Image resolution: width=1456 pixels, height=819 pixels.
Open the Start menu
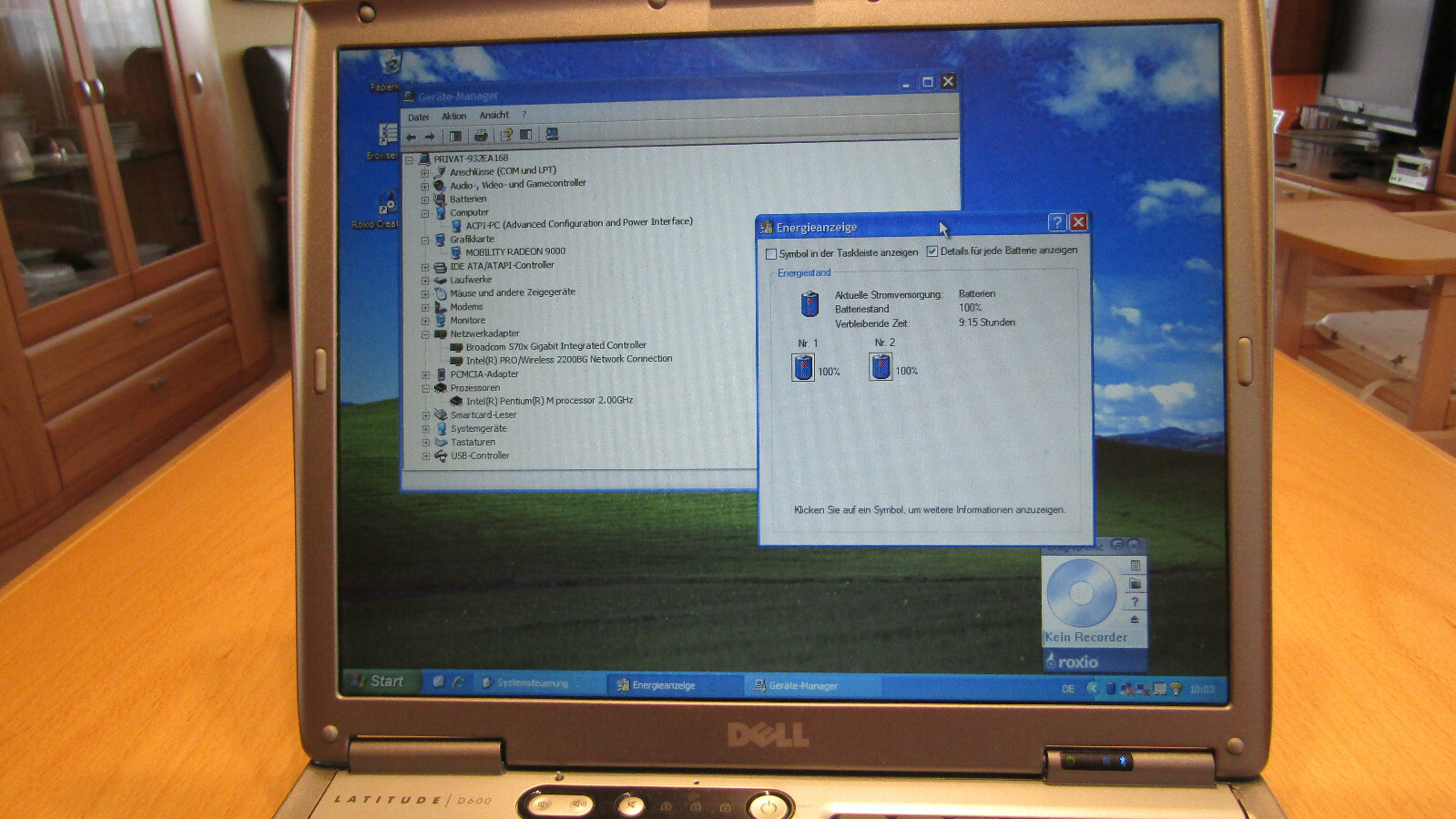[381, 681]
